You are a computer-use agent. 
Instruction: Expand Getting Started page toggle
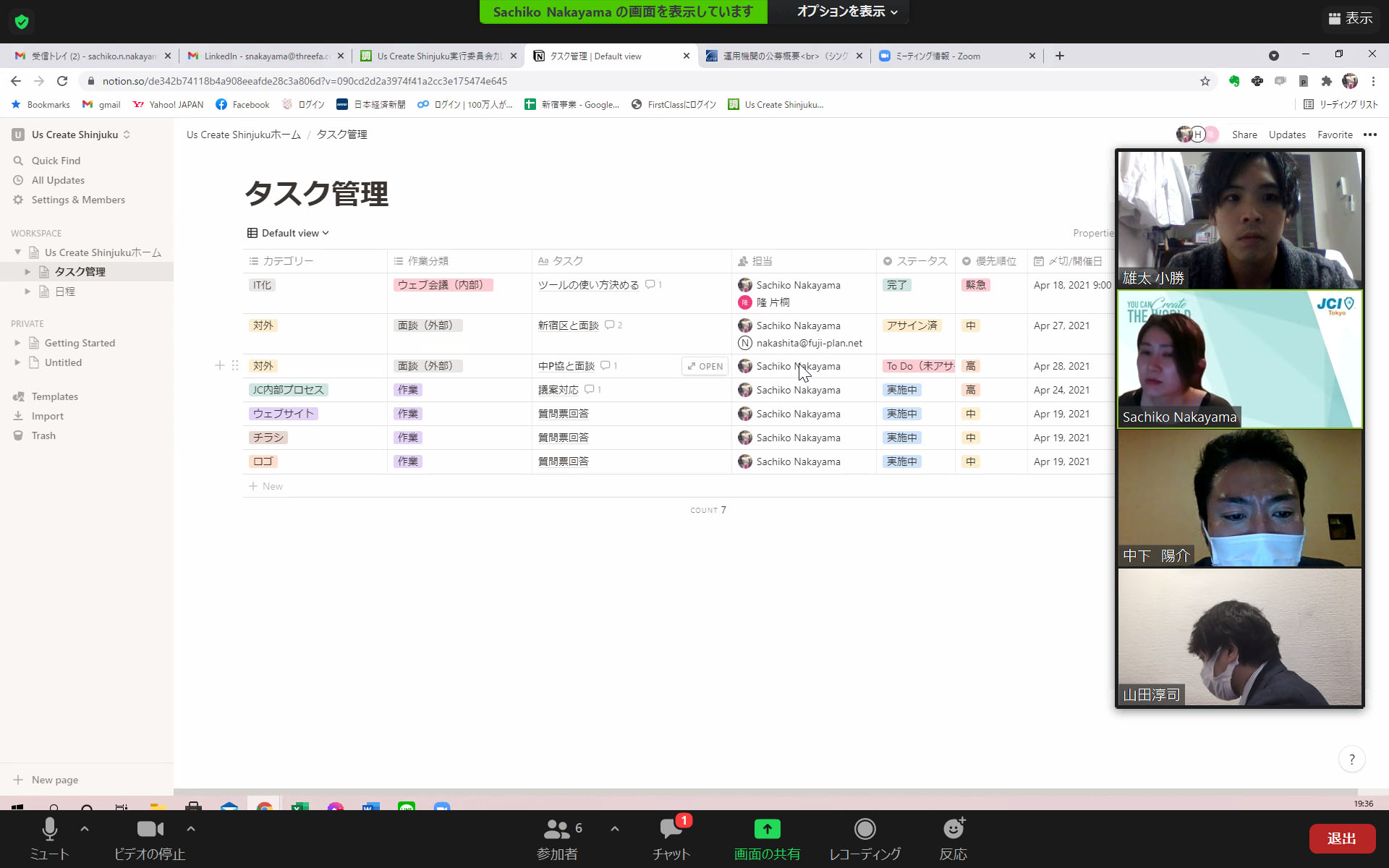coord(17,343)
